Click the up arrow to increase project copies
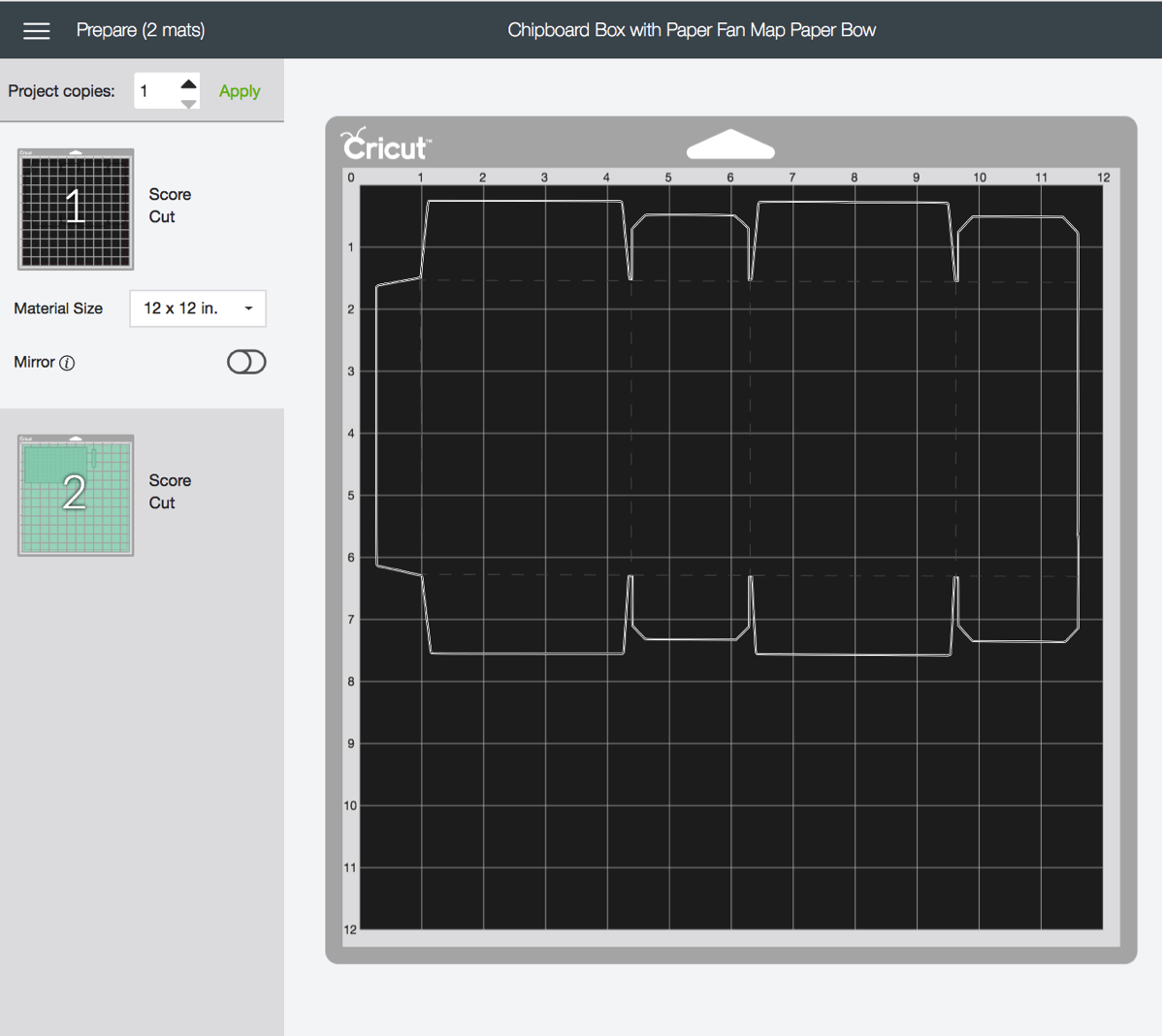 pyautogui.click(x=187, y=81)
